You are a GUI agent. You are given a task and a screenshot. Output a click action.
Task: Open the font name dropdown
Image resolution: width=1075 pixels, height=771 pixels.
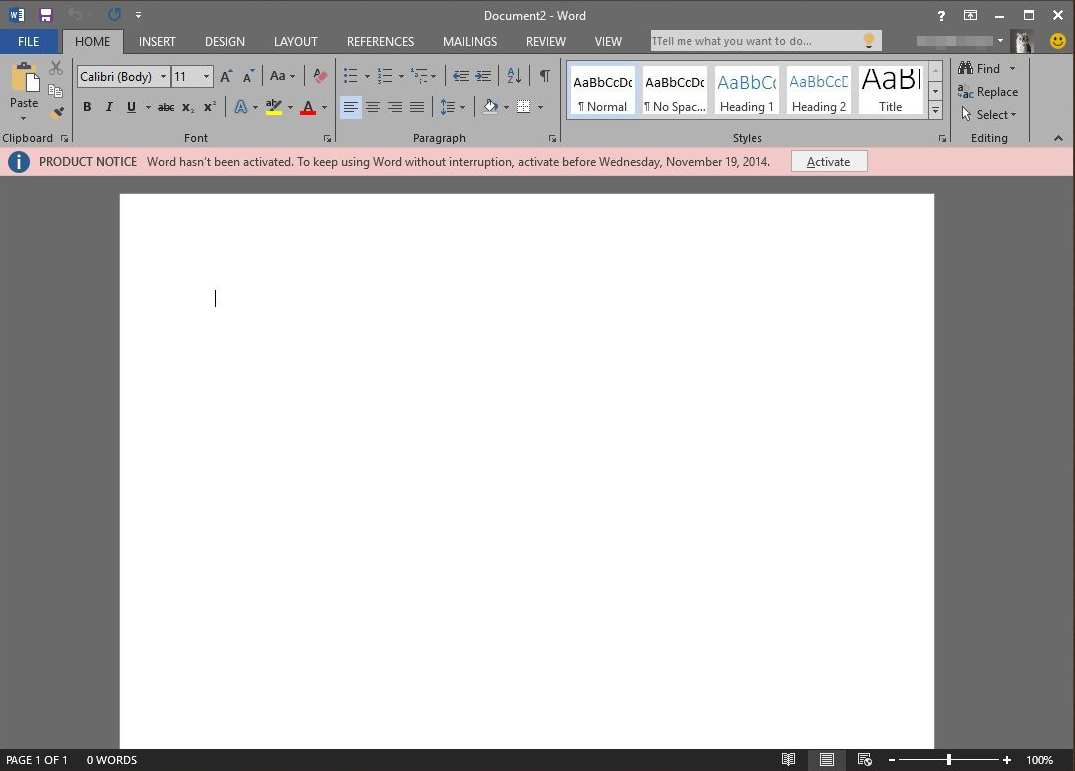(x=163, y=77)
